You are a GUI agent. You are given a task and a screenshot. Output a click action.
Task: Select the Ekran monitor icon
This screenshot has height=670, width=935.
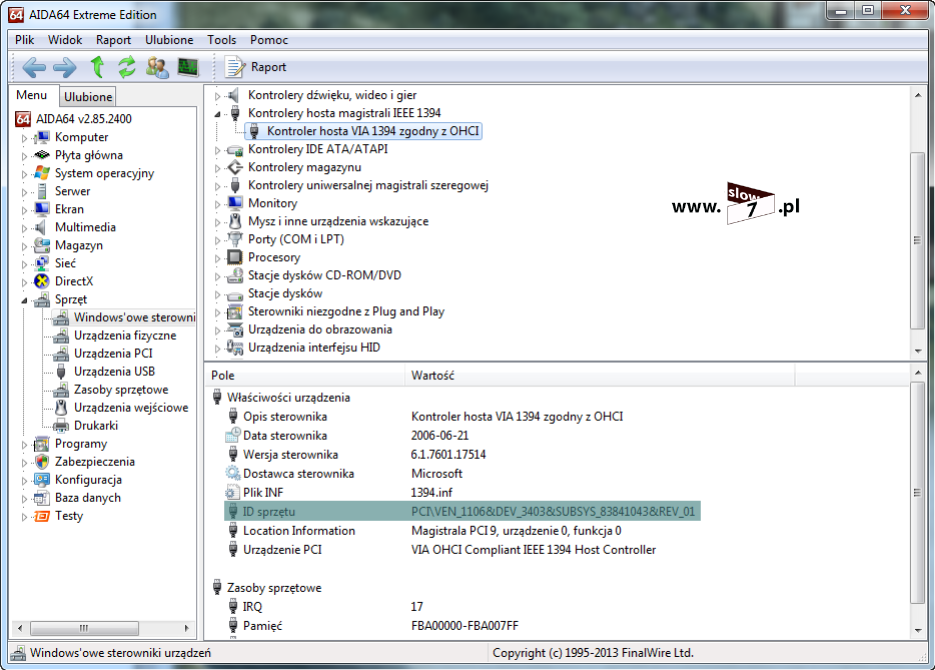coord(42,209)
